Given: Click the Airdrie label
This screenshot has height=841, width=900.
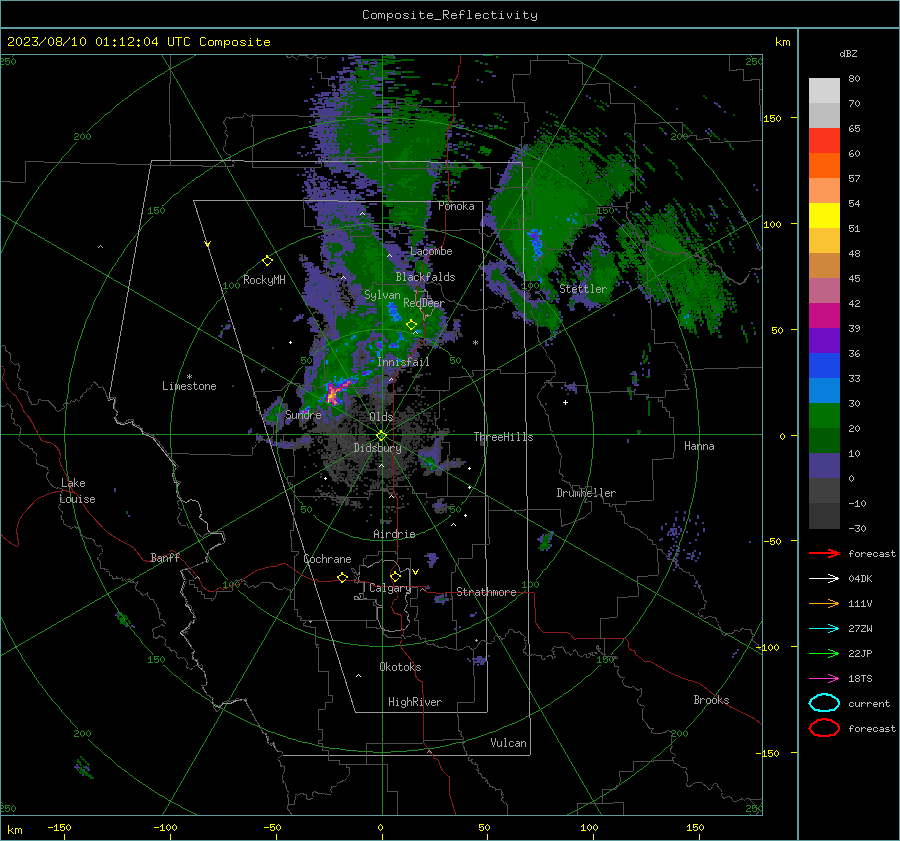Looking at the screenshot, I should click(394, 534).
